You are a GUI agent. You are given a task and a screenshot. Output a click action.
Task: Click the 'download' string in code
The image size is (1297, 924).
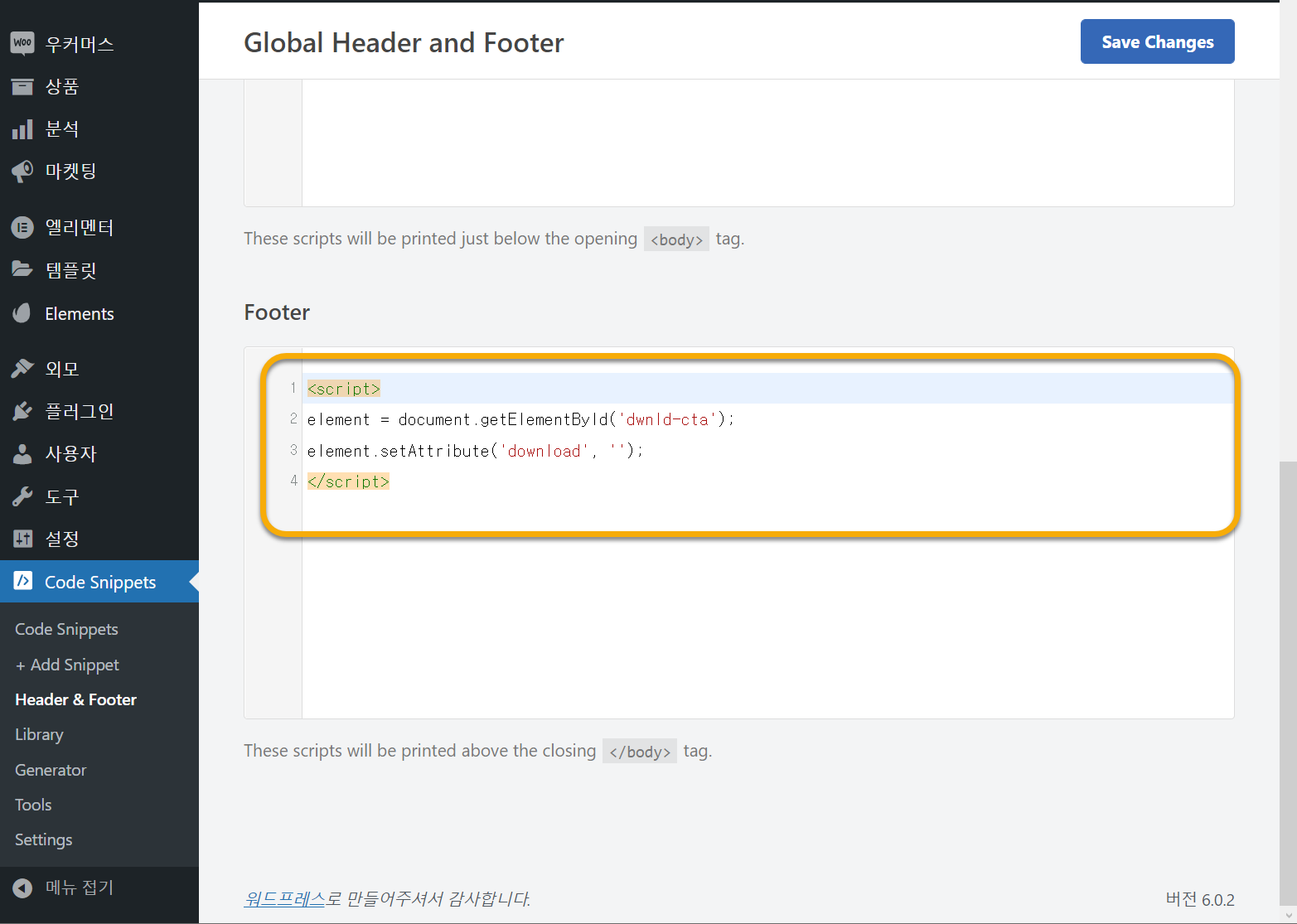pos(544,451)
